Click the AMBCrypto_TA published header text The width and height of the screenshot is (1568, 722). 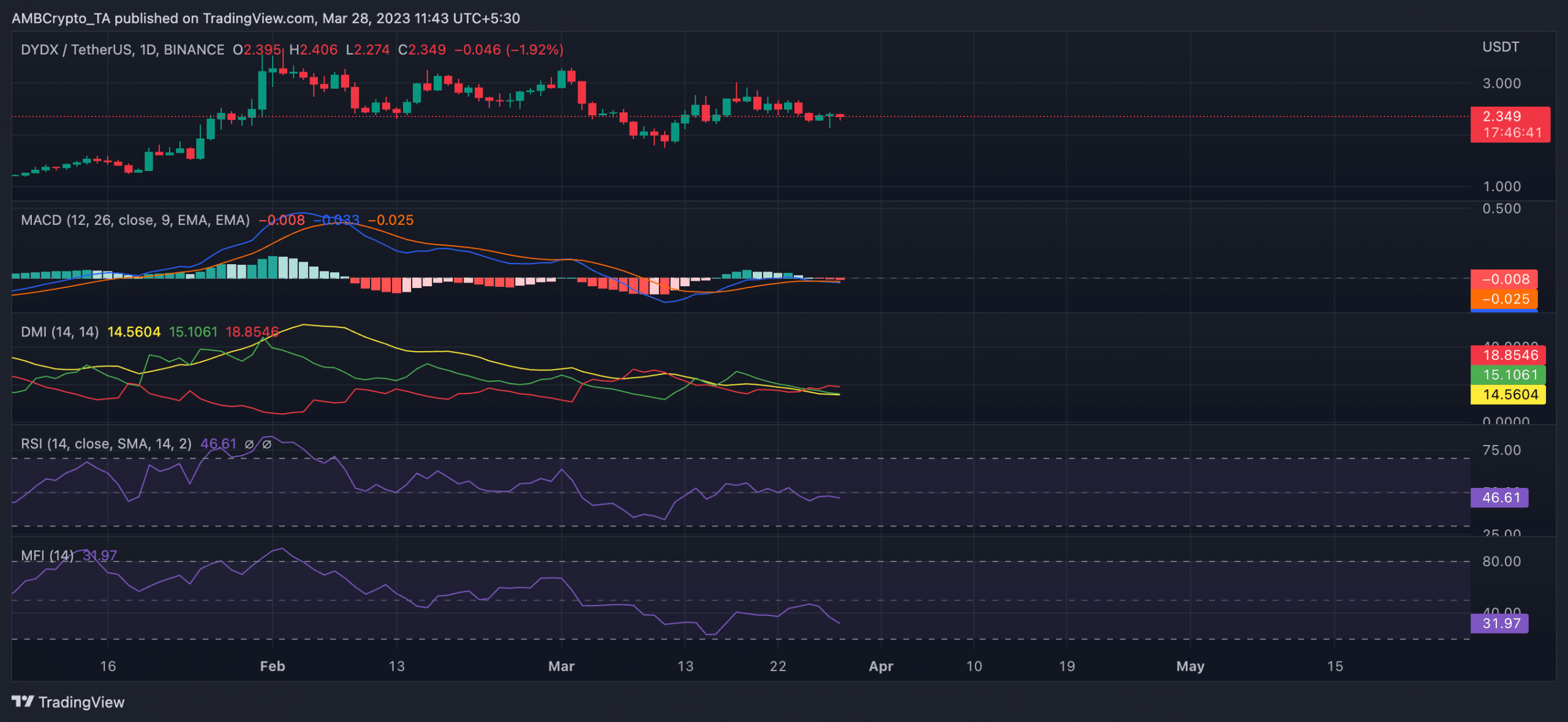[x=266, y=18]
